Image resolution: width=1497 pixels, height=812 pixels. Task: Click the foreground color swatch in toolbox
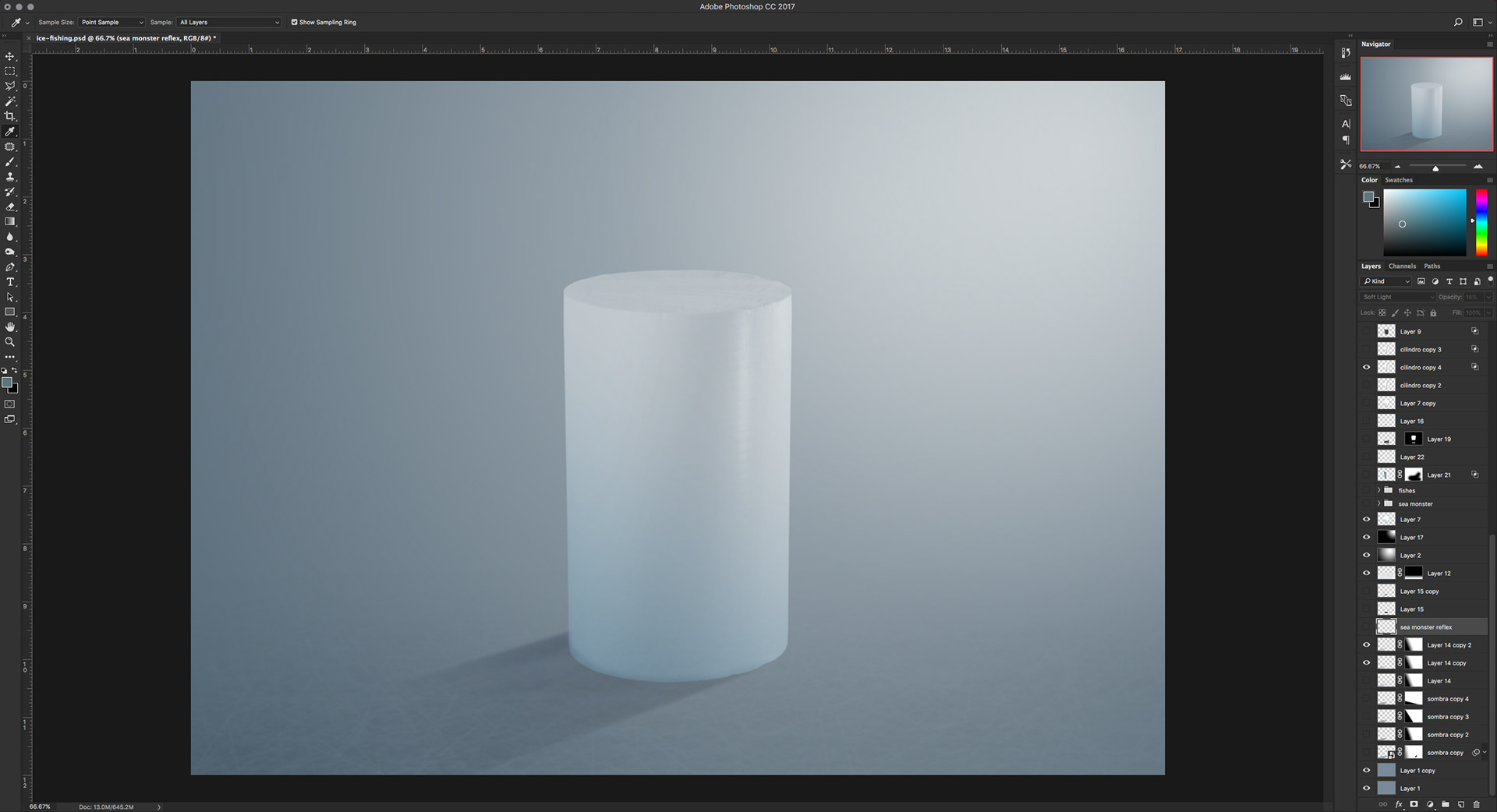click(x=7, y=383)
